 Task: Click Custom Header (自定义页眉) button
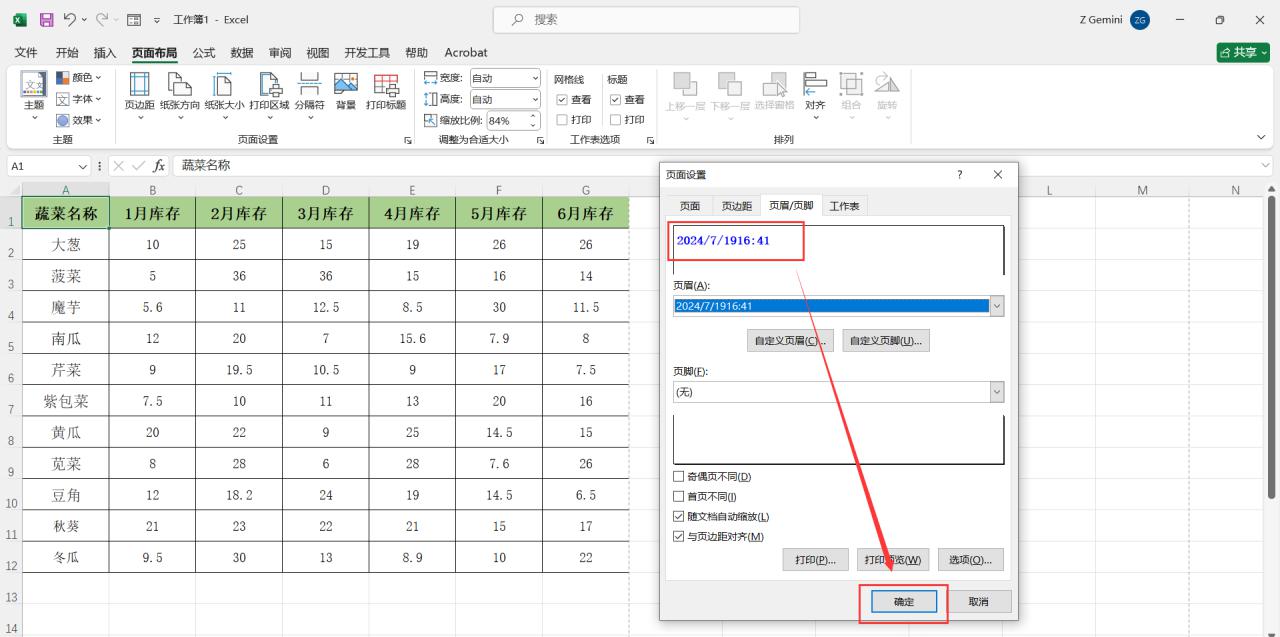pos(790,341)
